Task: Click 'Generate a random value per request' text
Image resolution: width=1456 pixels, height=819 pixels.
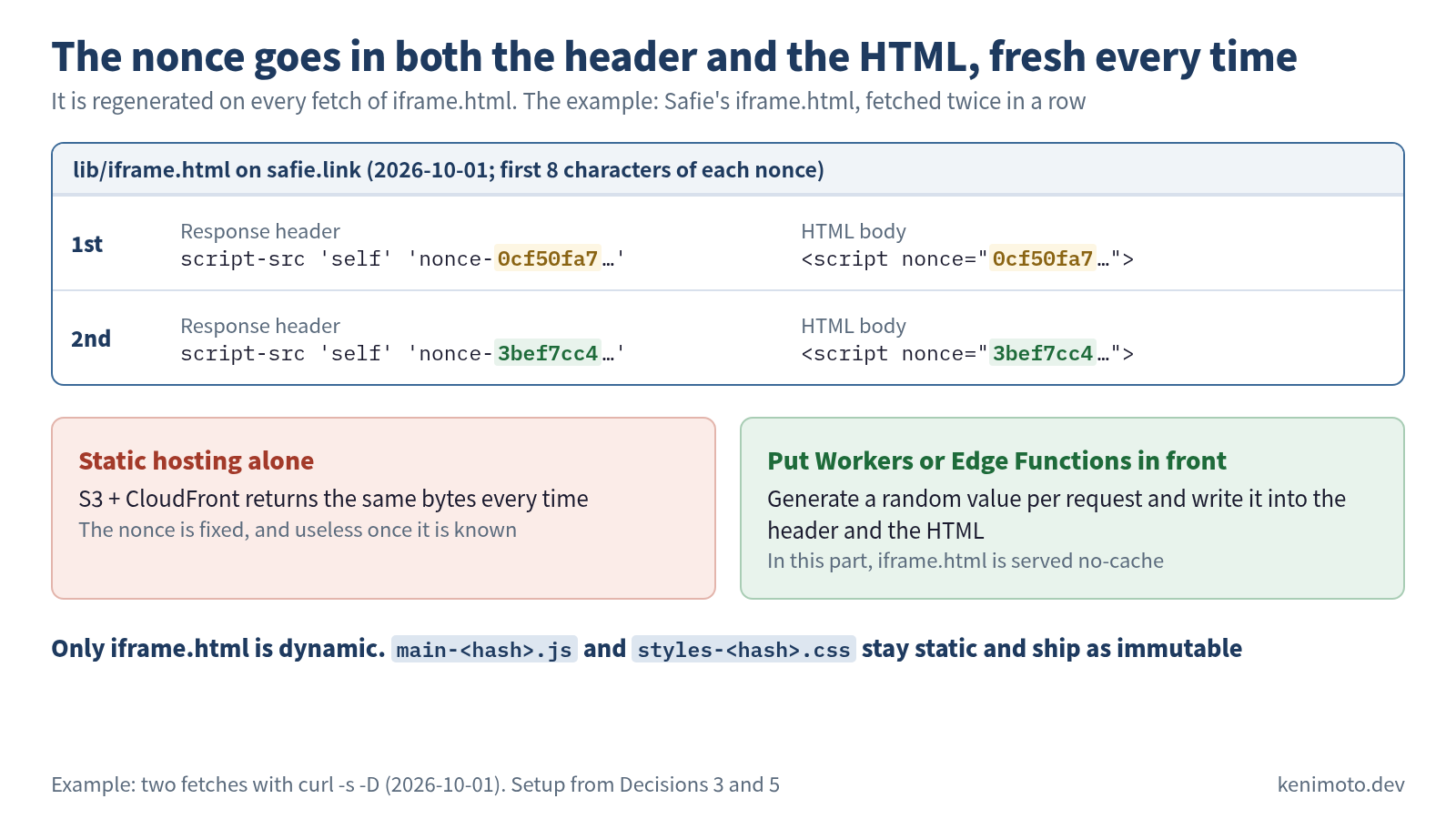Action: (1057, 514)
